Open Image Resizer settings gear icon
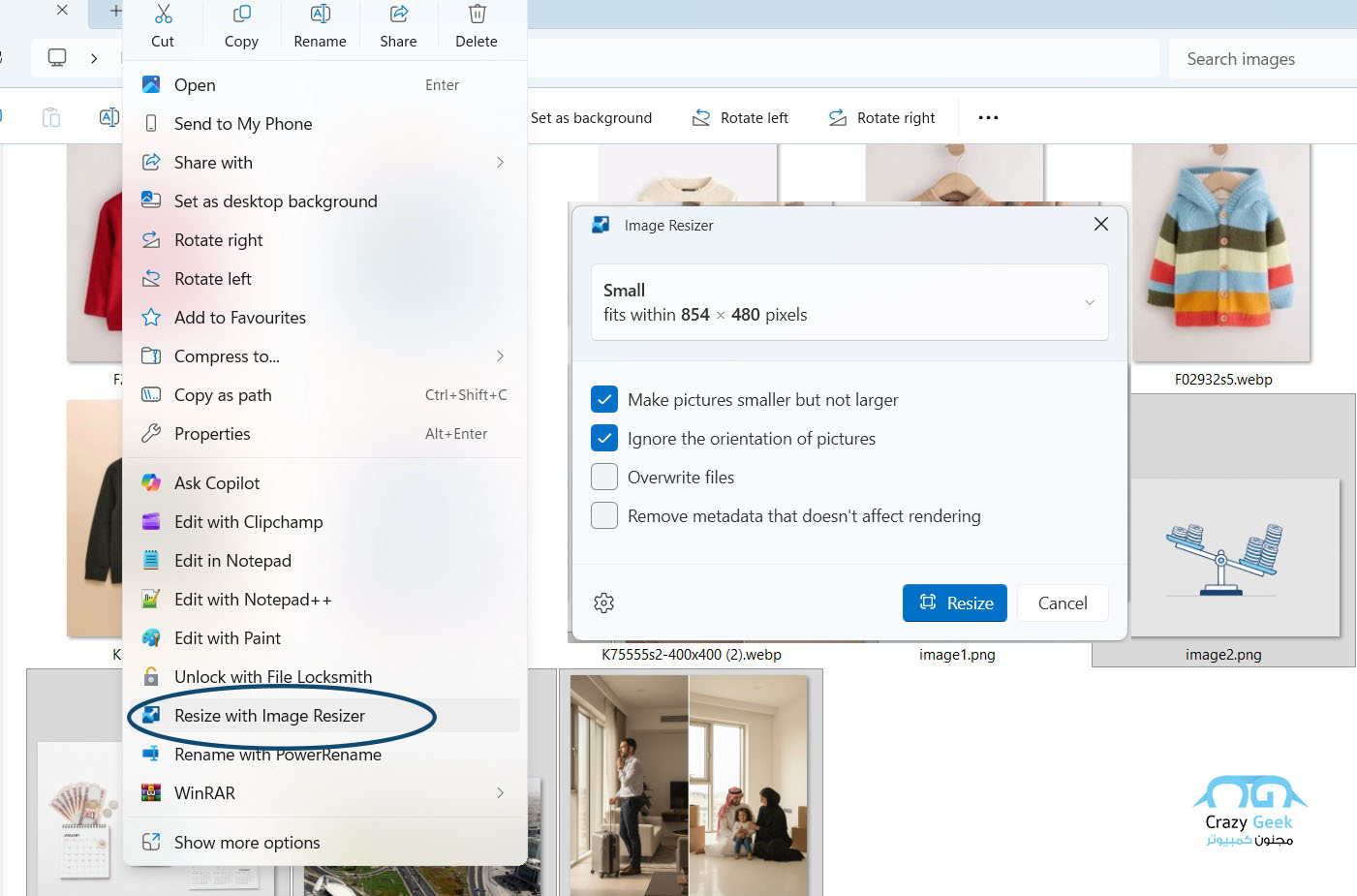The height and width of the screenshot is (896, 1357). 604,603
